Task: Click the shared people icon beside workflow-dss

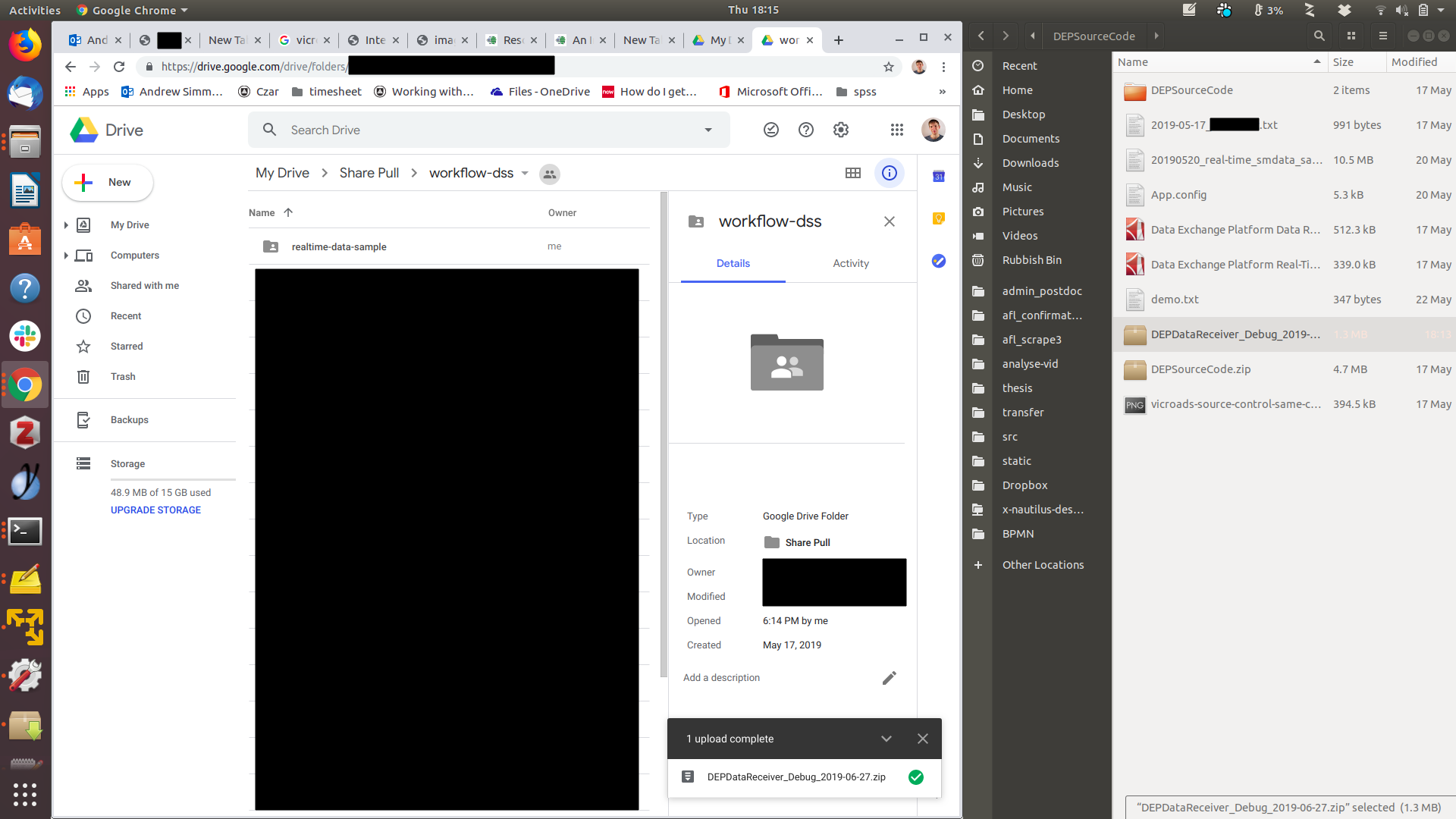Action: pyautogui.click(x=549, y=174)
